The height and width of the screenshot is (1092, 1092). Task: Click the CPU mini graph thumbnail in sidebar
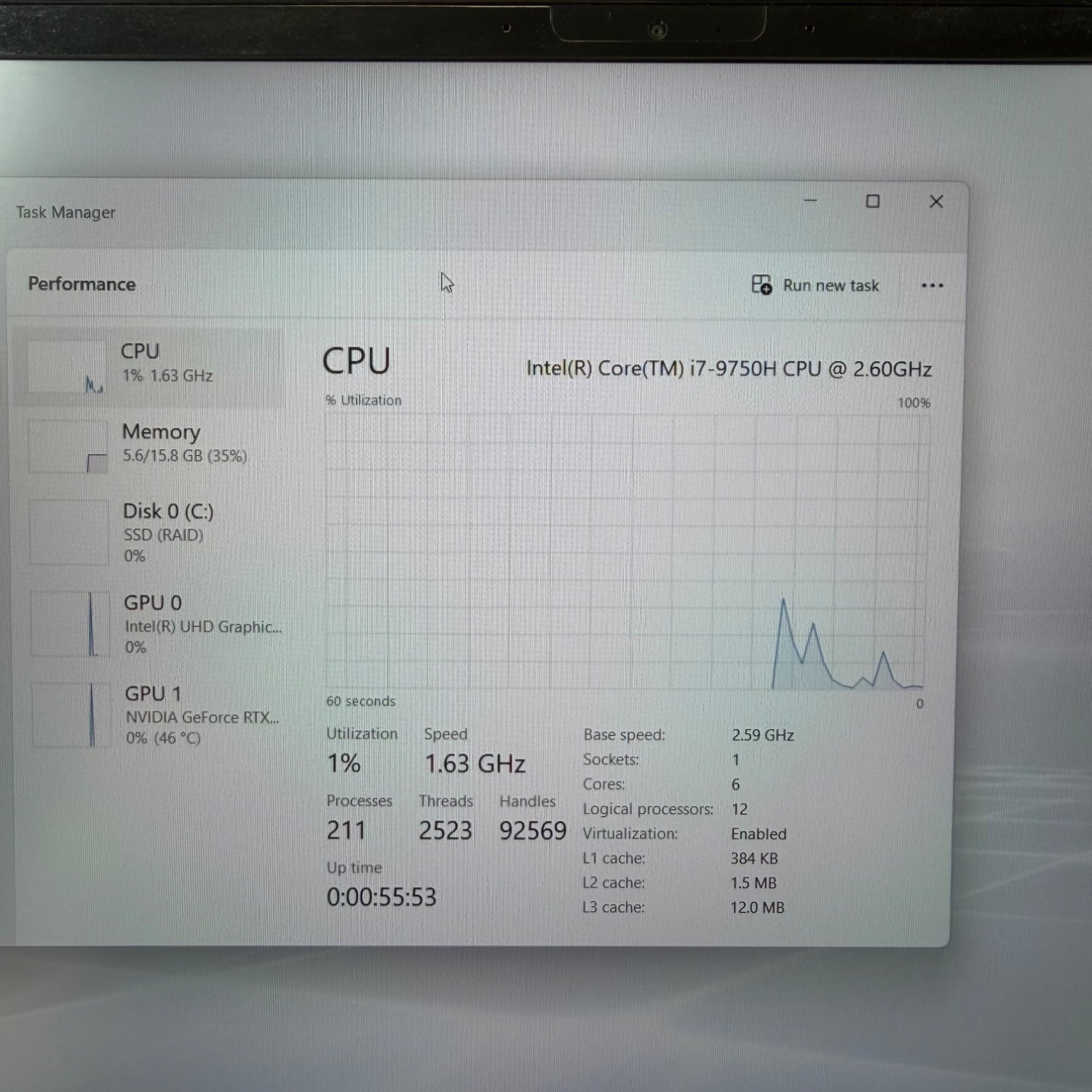66,367
